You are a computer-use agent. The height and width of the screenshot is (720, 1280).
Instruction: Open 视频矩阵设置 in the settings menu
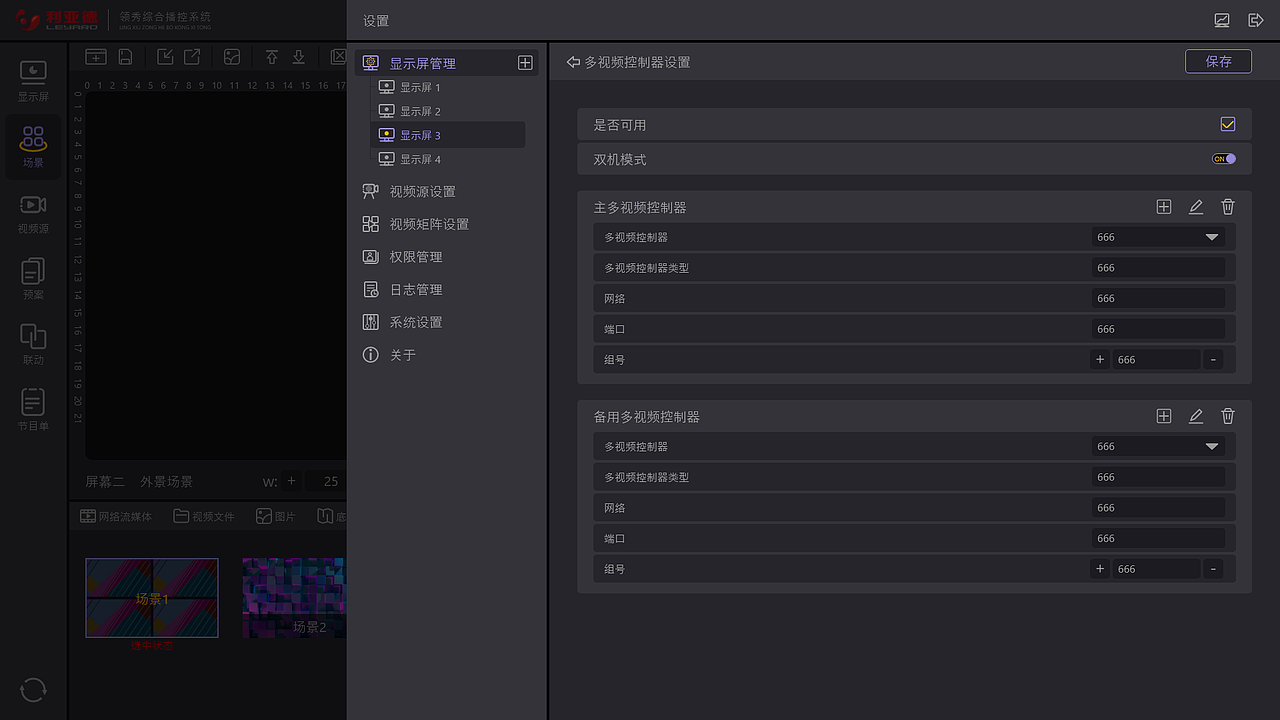[415, 224]
